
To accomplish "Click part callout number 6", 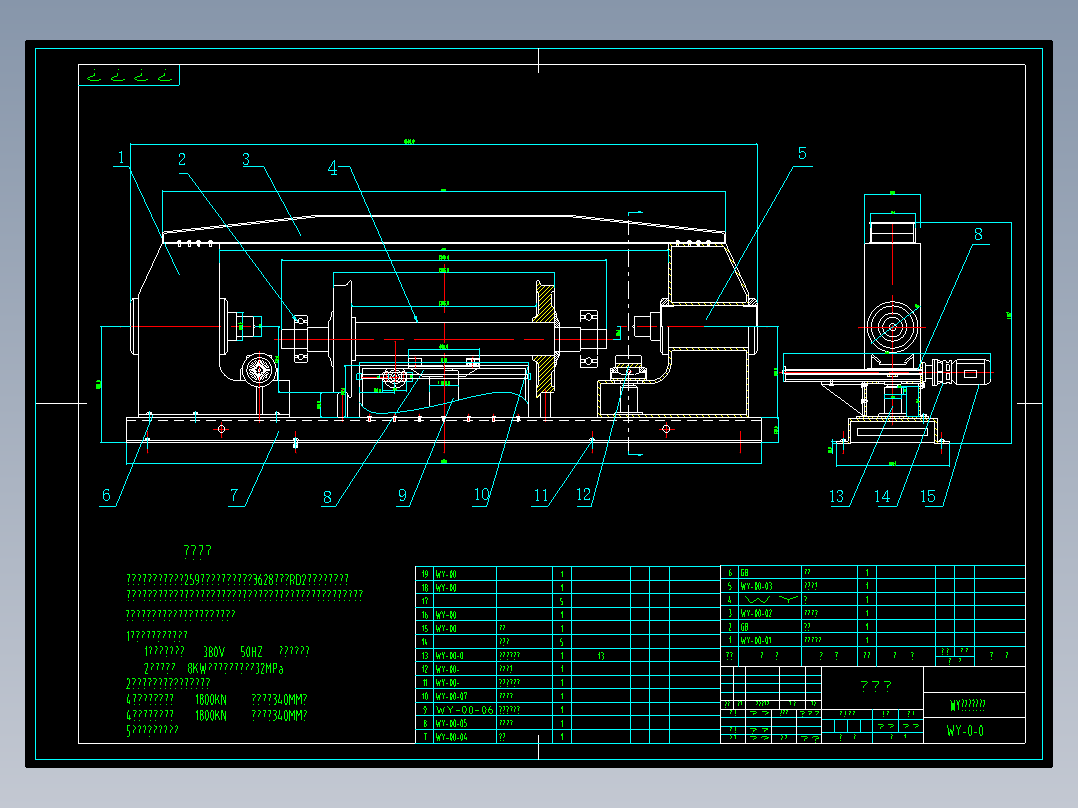I will pyautogui.click(x=106, y=495).
